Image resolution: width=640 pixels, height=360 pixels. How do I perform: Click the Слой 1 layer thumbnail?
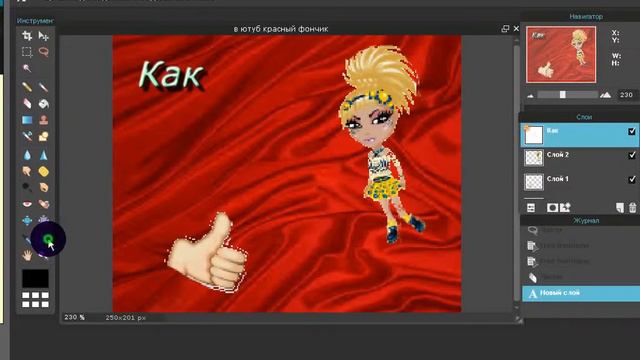[x=534, y=182]
